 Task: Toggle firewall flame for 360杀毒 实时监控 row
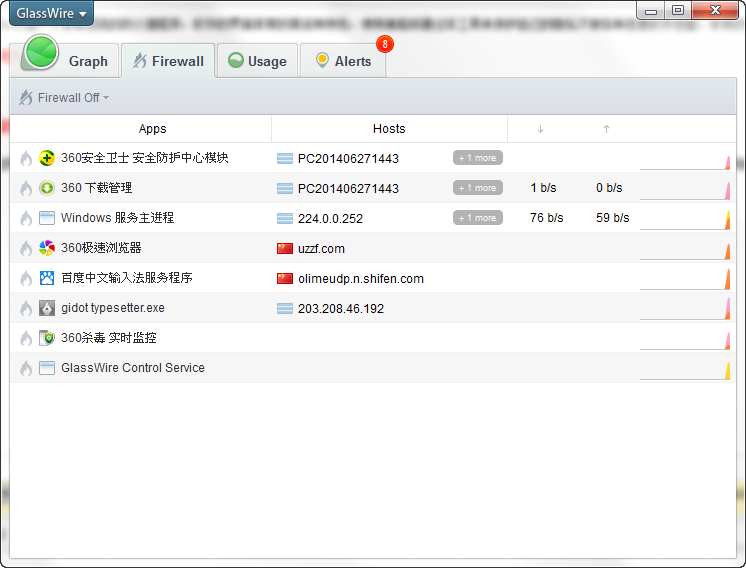coord(26,338)
